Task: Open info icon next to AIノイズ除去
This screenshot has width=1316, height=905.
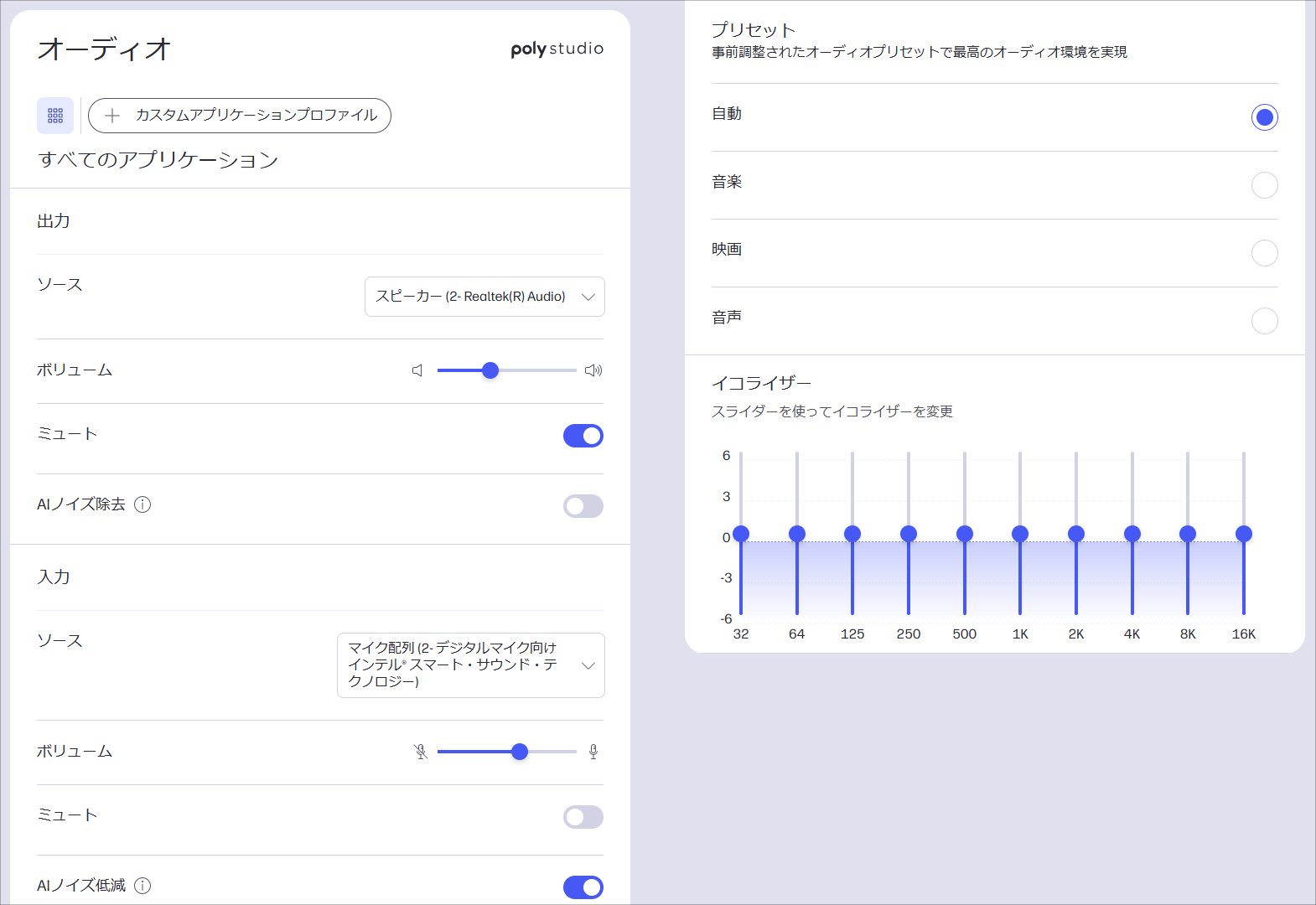Action: (x=142, y=504)
